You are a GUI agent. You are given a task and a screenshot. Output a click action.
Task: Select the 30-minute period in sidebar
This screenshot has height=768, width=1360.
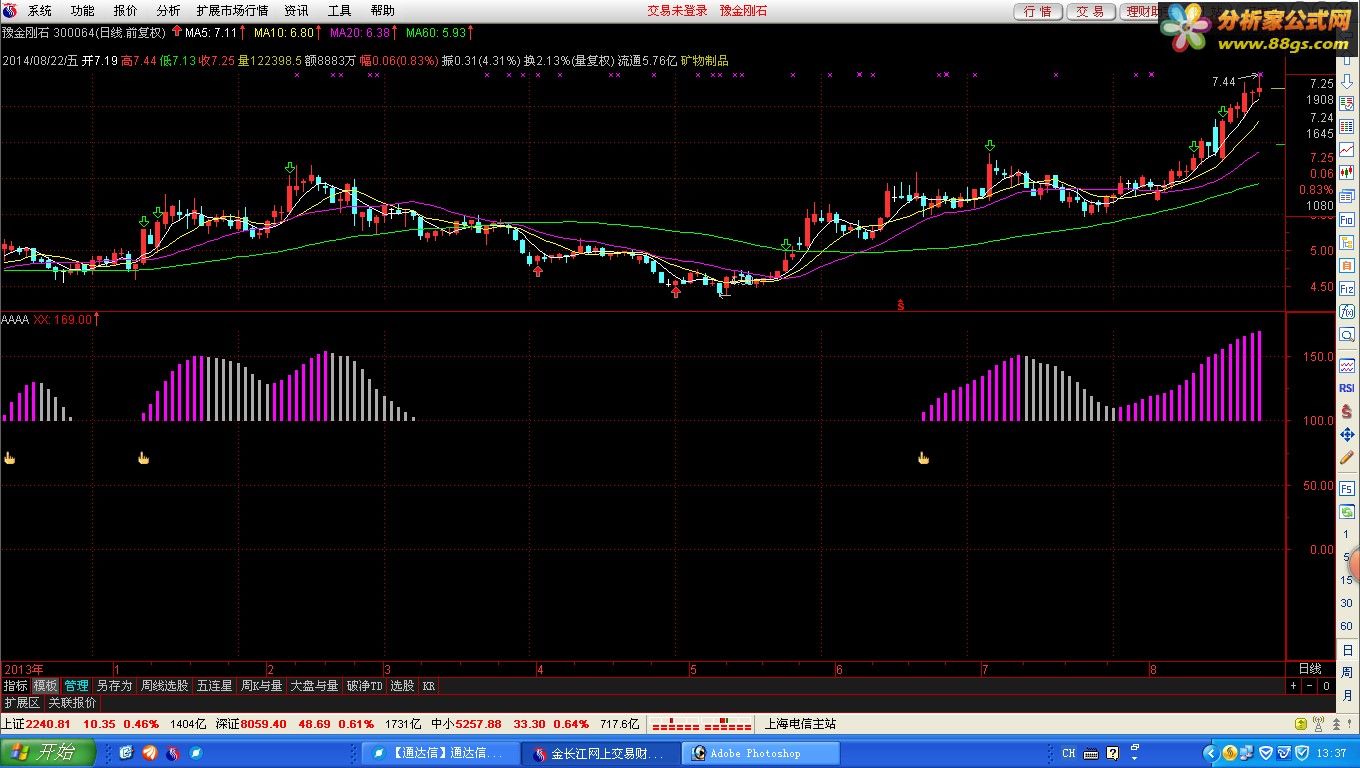click(1347, 603)
